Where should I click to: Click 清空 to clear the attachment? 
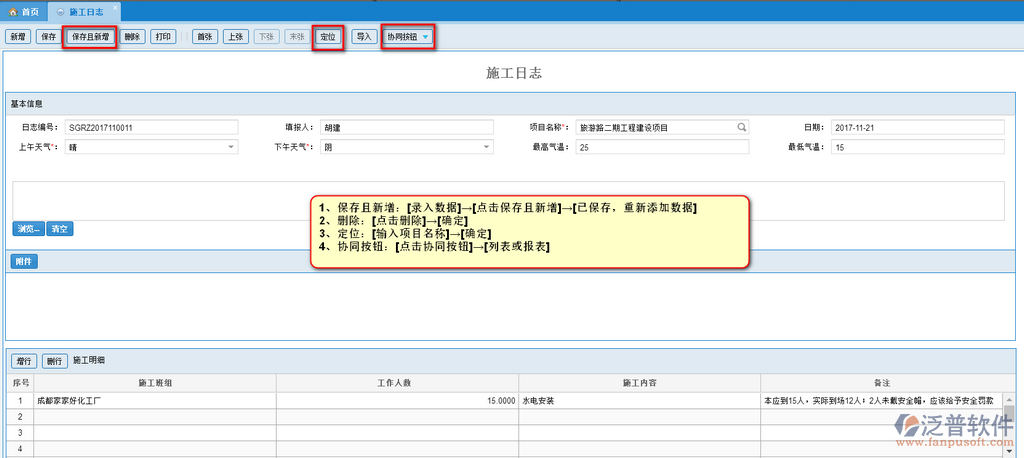[x=60, y=229]
